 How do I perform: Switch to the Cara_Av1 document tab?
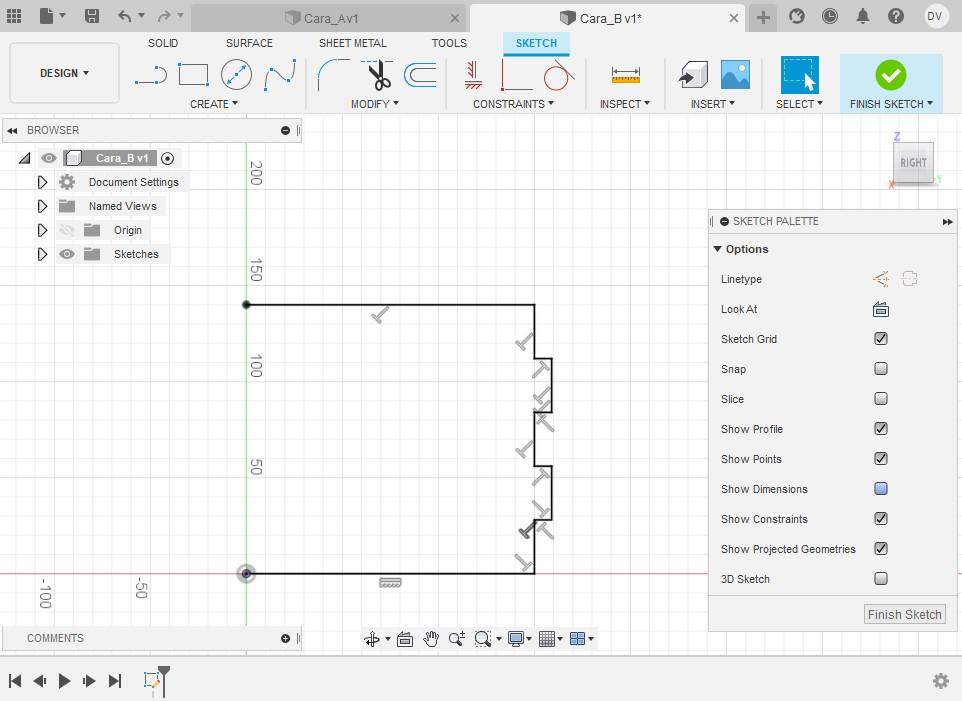330,18
